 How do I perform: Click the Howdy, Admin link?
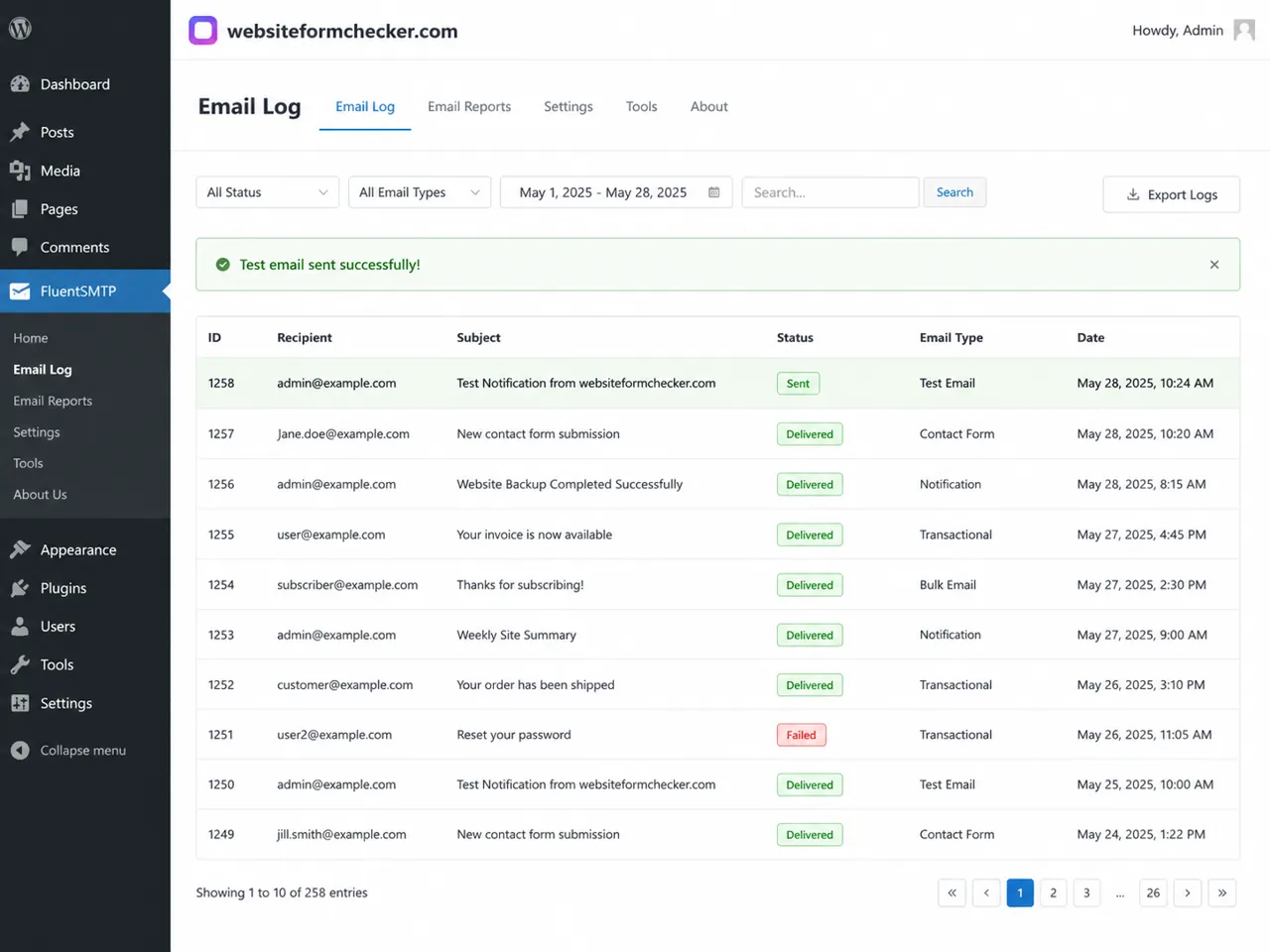(x=1178, y=31)
